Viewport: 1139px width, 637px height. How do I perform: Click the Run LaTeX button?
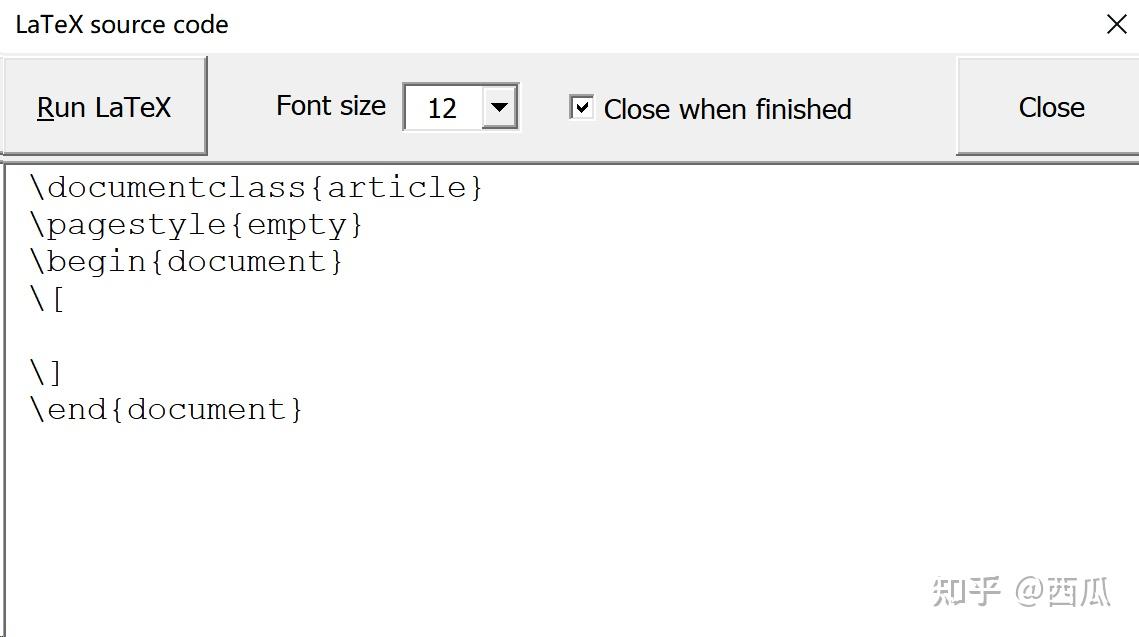[x=104, y=106]
